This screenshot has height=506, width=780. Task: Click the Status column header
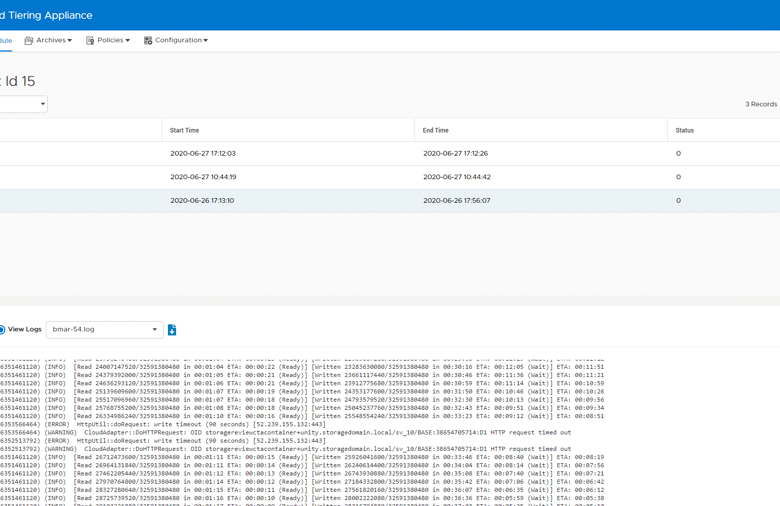coord(684,130)
